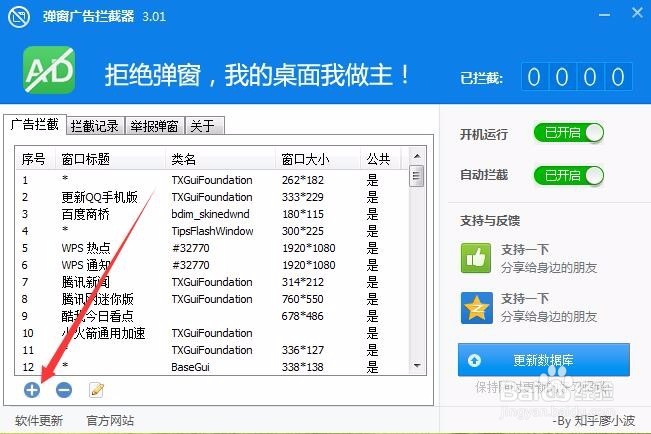Viewport: 651px width, 434px height.
Task: Toggle the 自动拦截 auto-block switch
Action: point(568,176)
